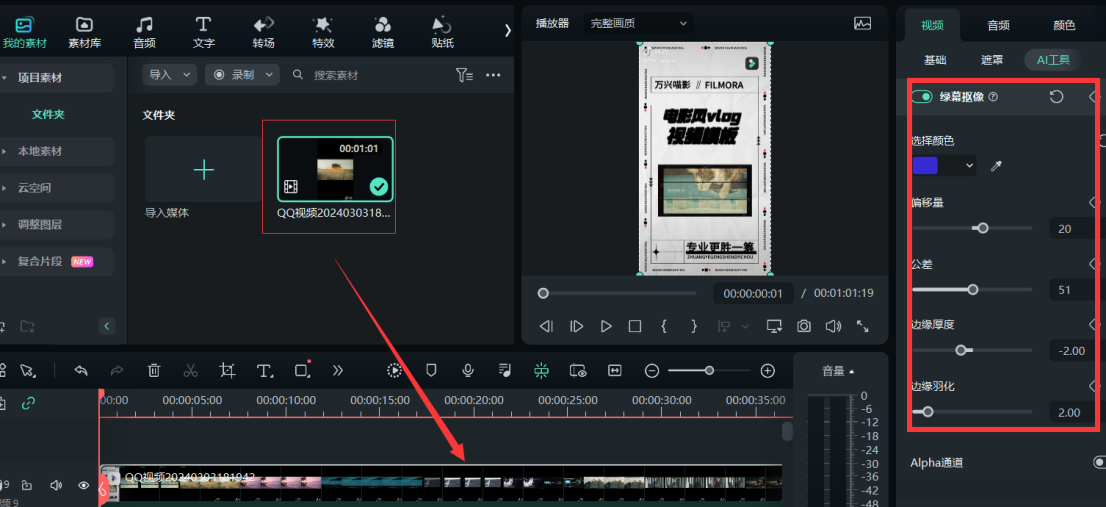This screenshot has width=1106, height=507.
Task: Open the 遮罩 sub-tab
Action: tap(991, 60)
